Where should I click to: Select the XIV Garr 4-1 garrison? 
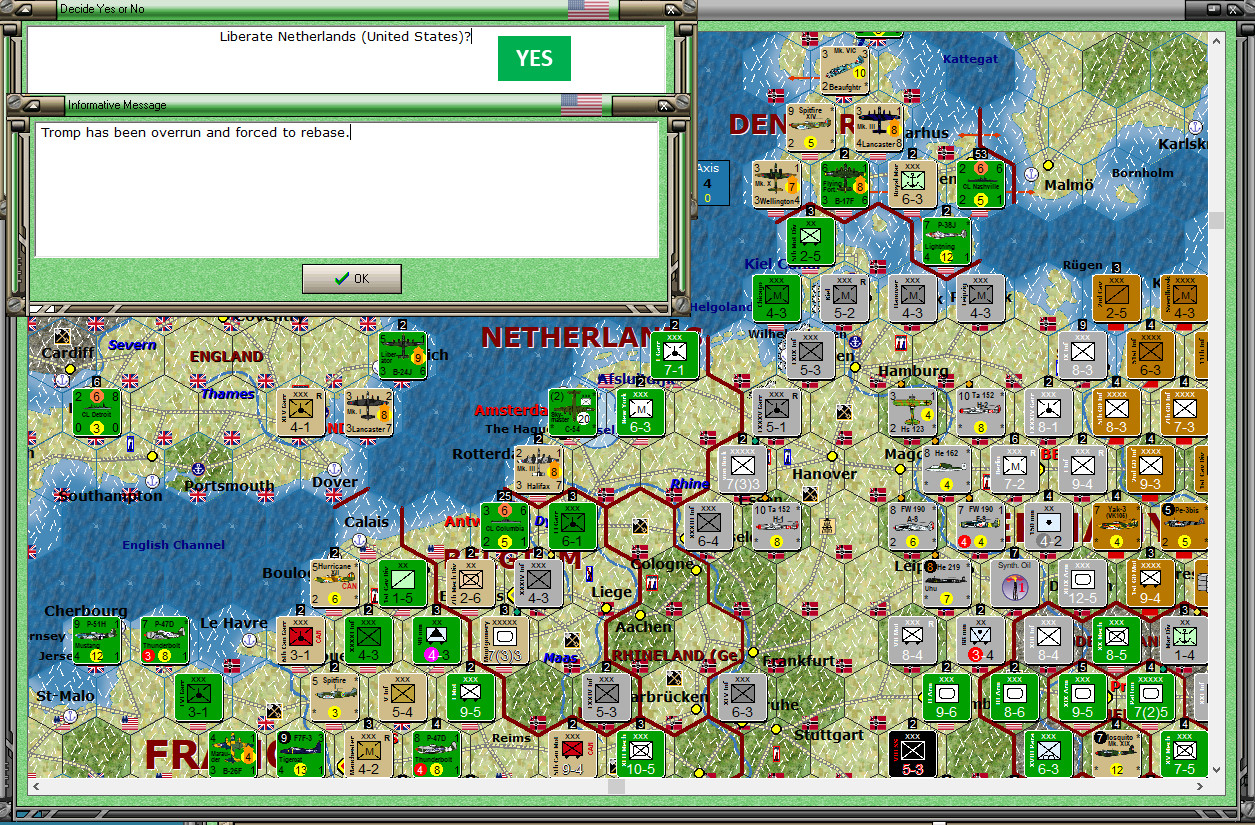(301, 412)
